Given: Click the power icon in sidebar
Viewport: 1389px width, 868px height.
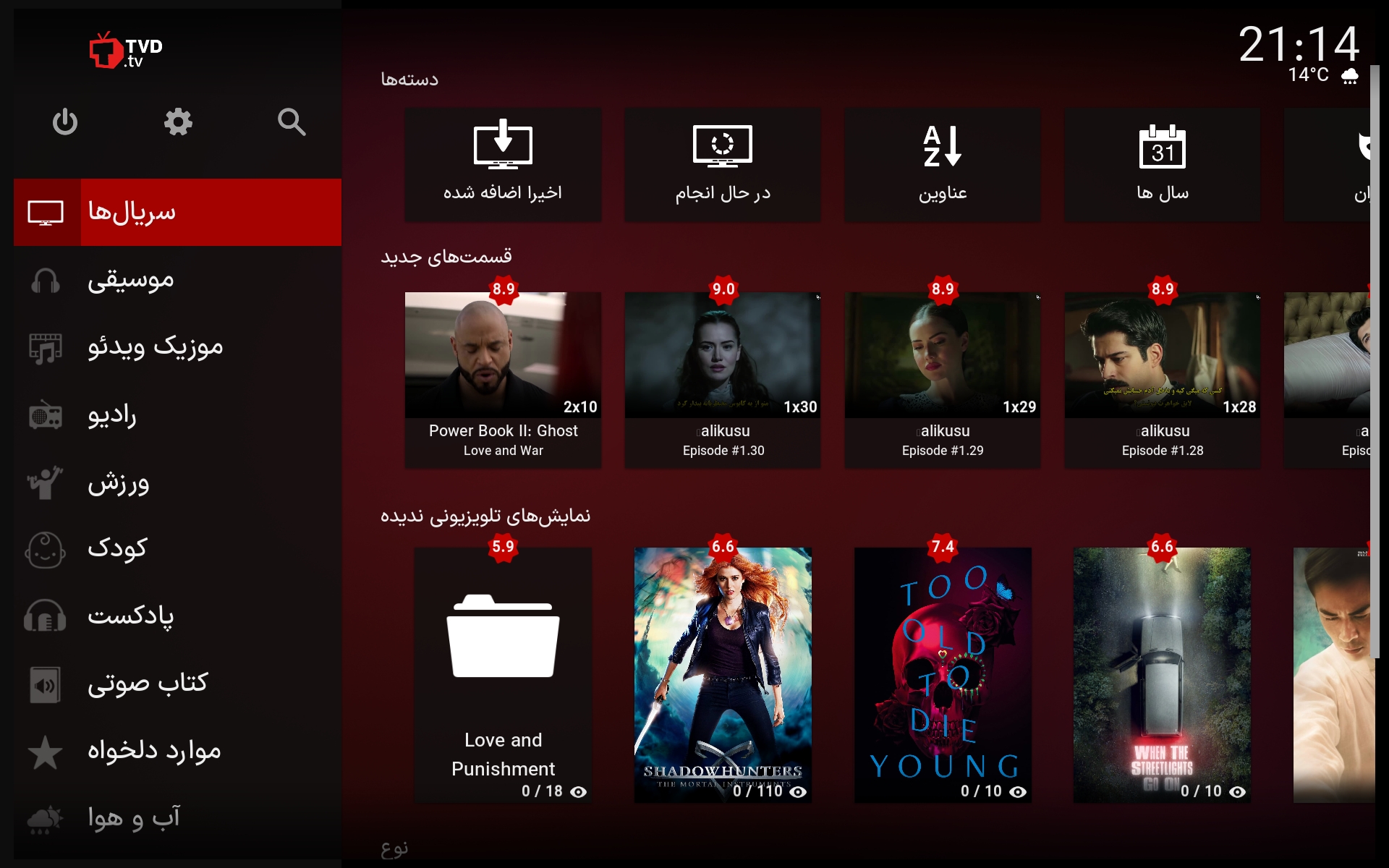Looking at the screenshot, I should pos(65,122).
